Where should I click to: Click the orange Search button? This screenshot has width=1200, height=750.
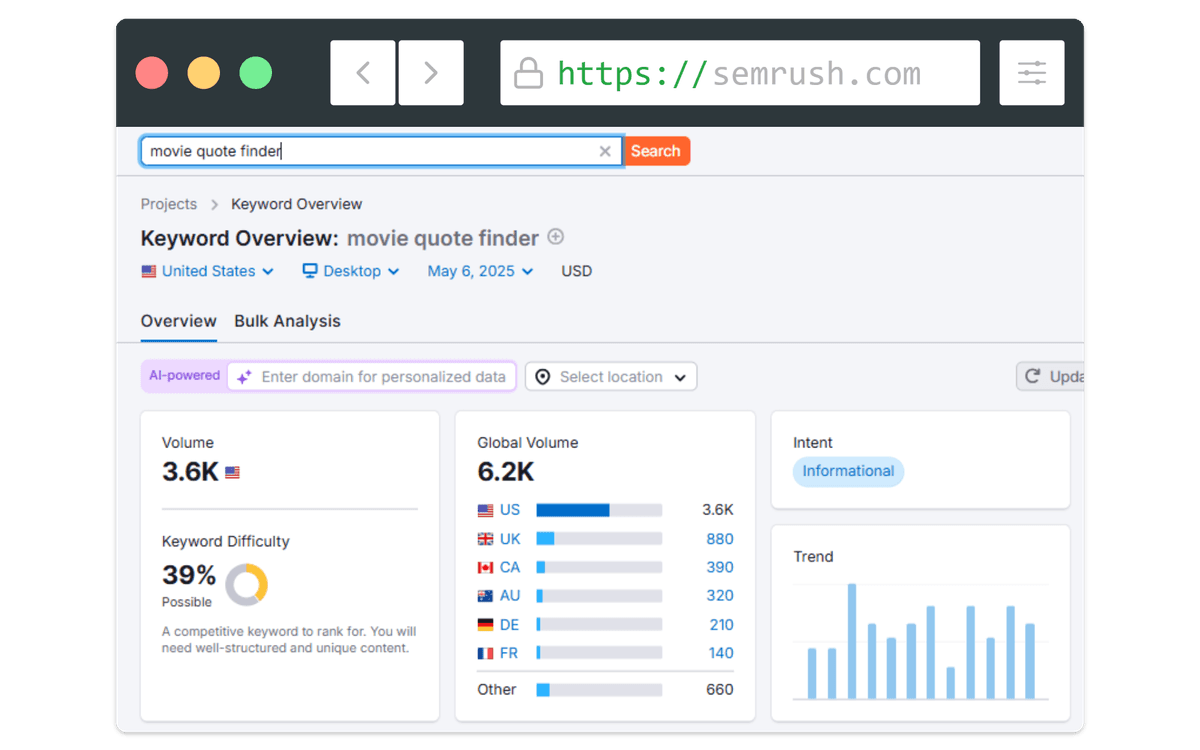point(657,151)
